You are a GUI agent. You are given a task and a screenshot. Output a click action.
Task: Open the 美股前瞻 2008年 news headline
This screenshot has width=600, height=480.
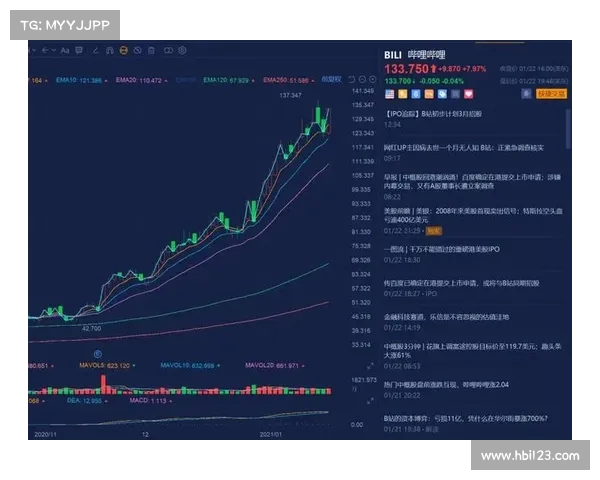473,215
